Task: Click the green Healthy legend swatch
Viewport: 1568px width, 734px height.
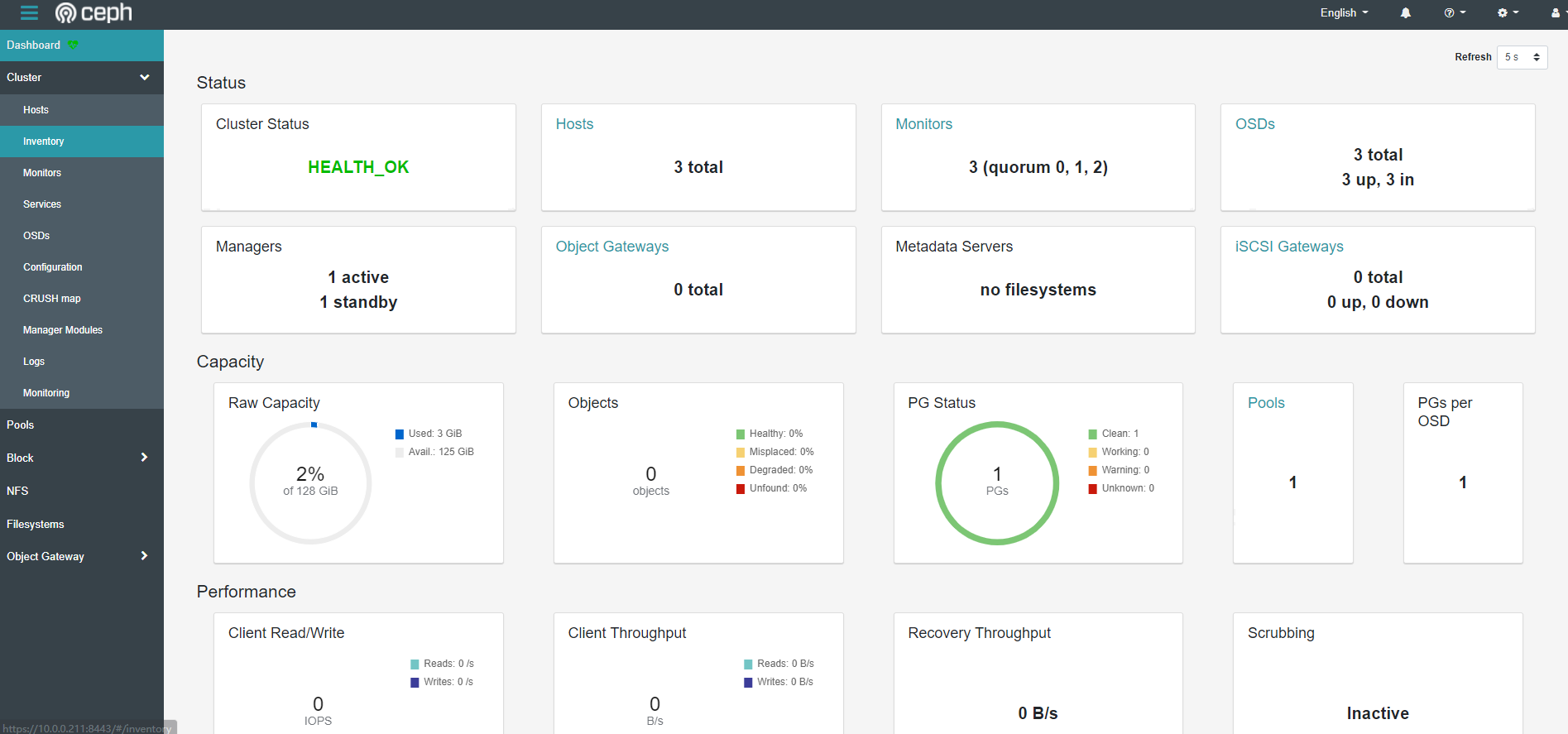Action: point(741,434)
